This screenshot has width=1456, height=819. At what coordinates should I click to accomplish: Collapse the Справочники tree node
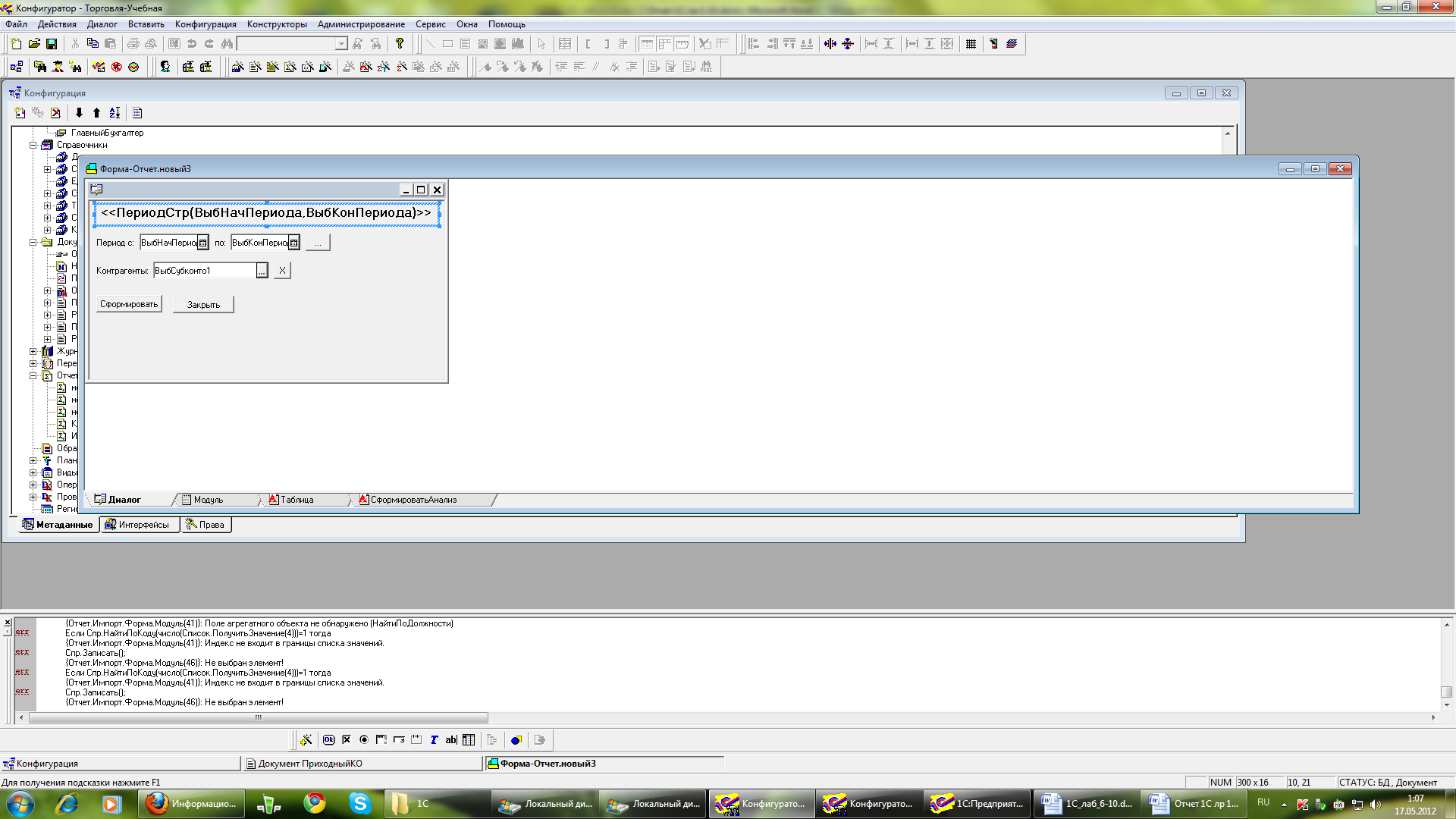point(33,145)
